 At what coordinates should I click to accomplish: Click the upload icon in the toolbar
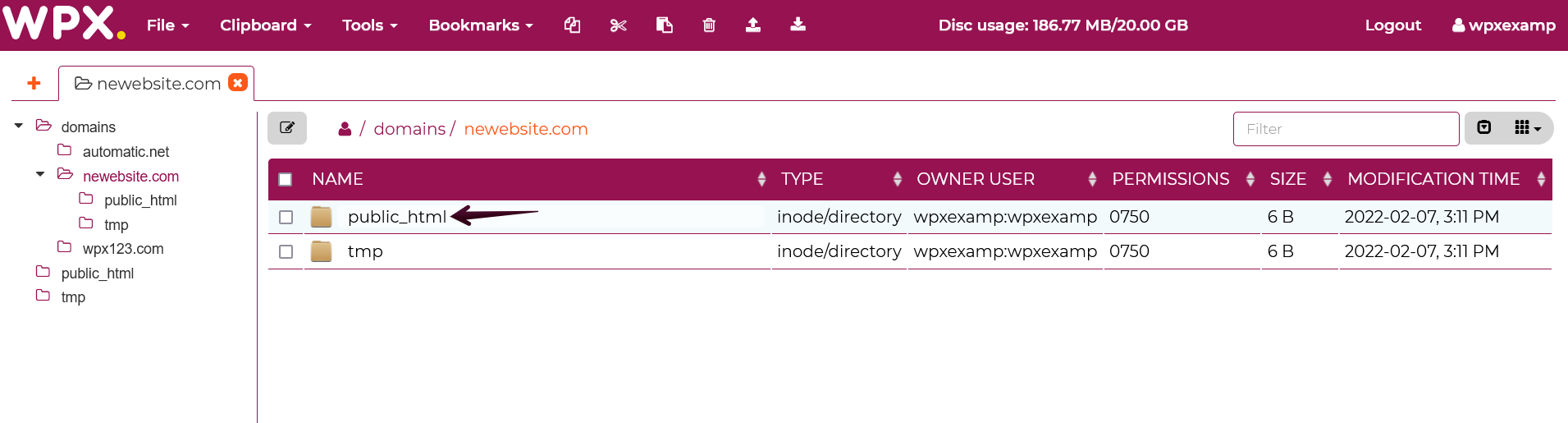point(752,25)
